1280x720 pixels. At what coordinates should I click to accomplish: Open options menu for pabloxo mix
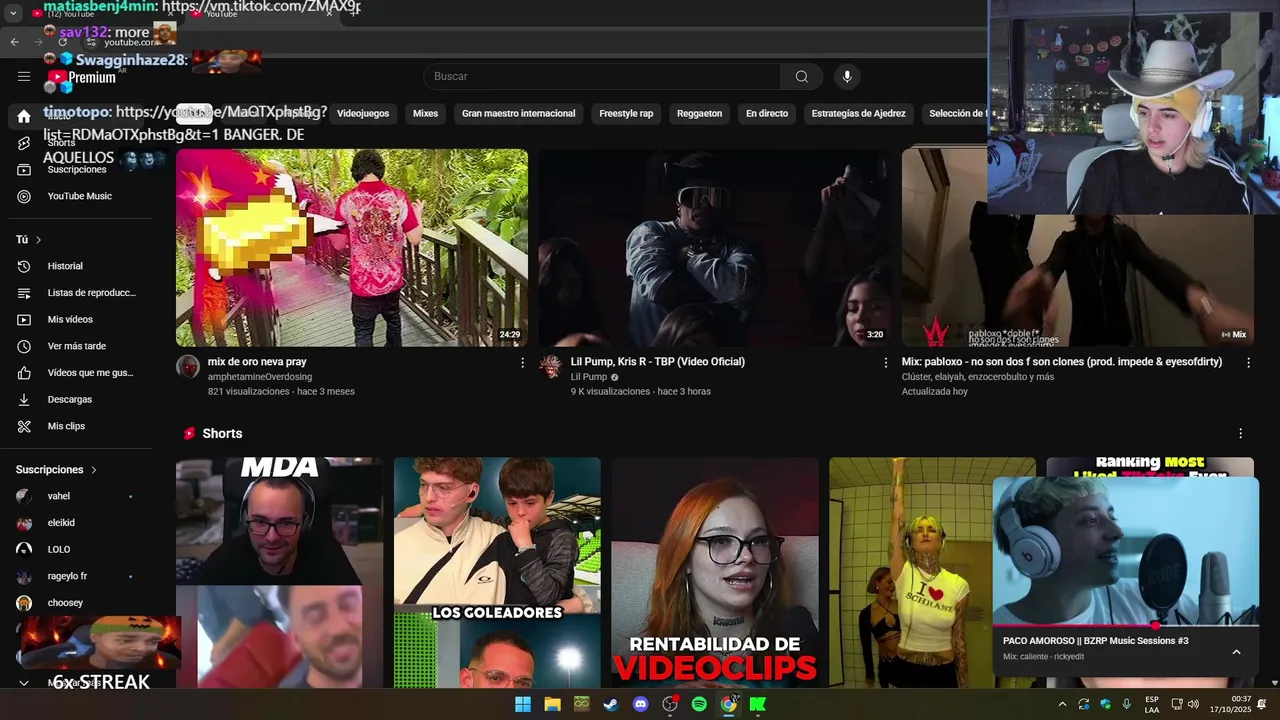1248,363
